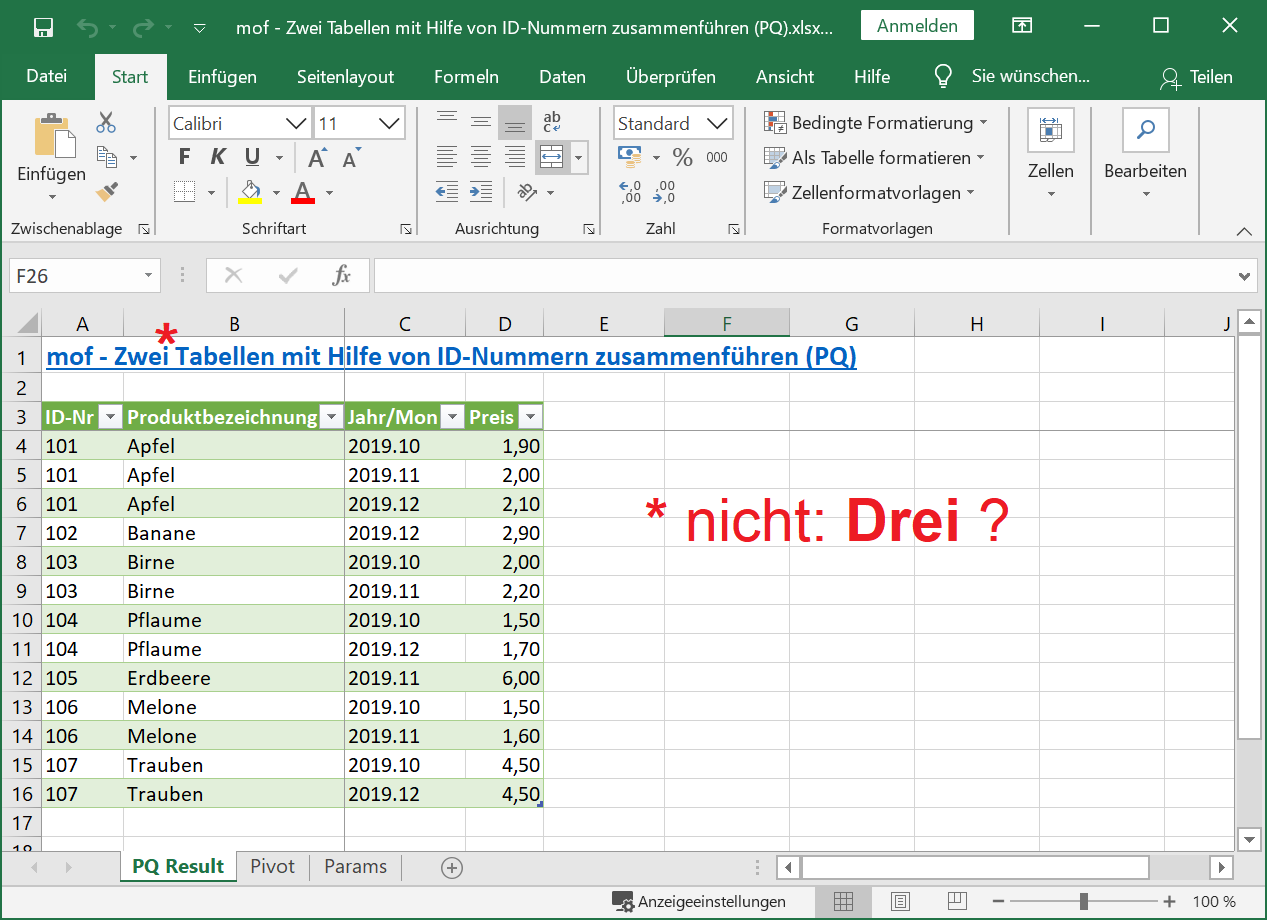This screenshot has height=920, width=1267.
Task: Align cell content right
Action: click(515, 157)
